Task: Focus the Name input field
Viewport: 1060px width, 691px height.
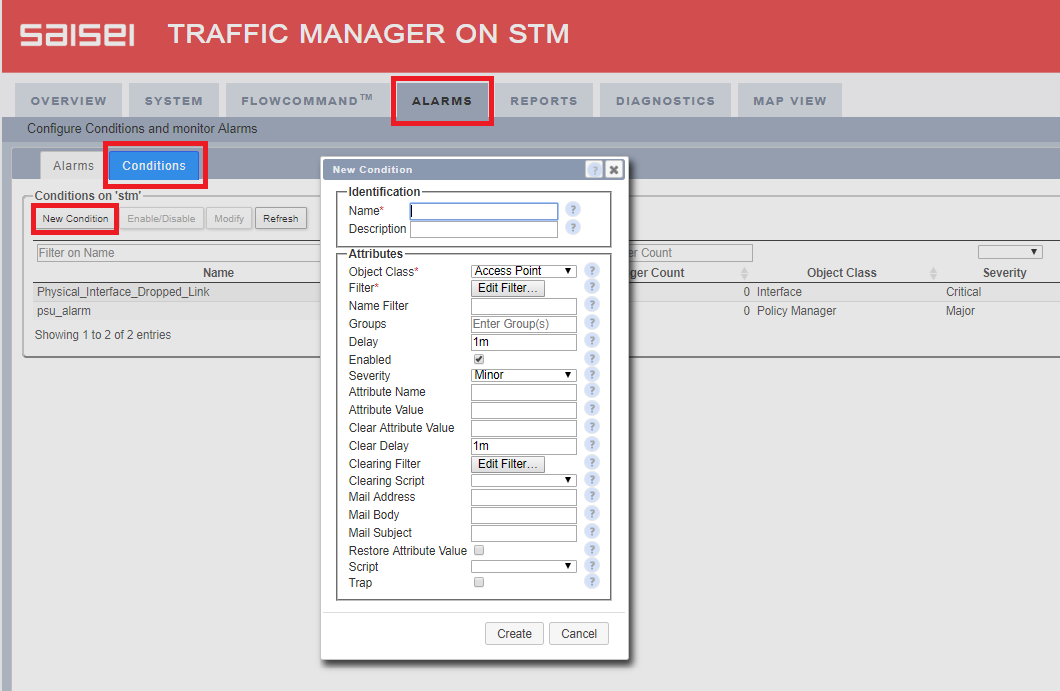Action: 484,211
